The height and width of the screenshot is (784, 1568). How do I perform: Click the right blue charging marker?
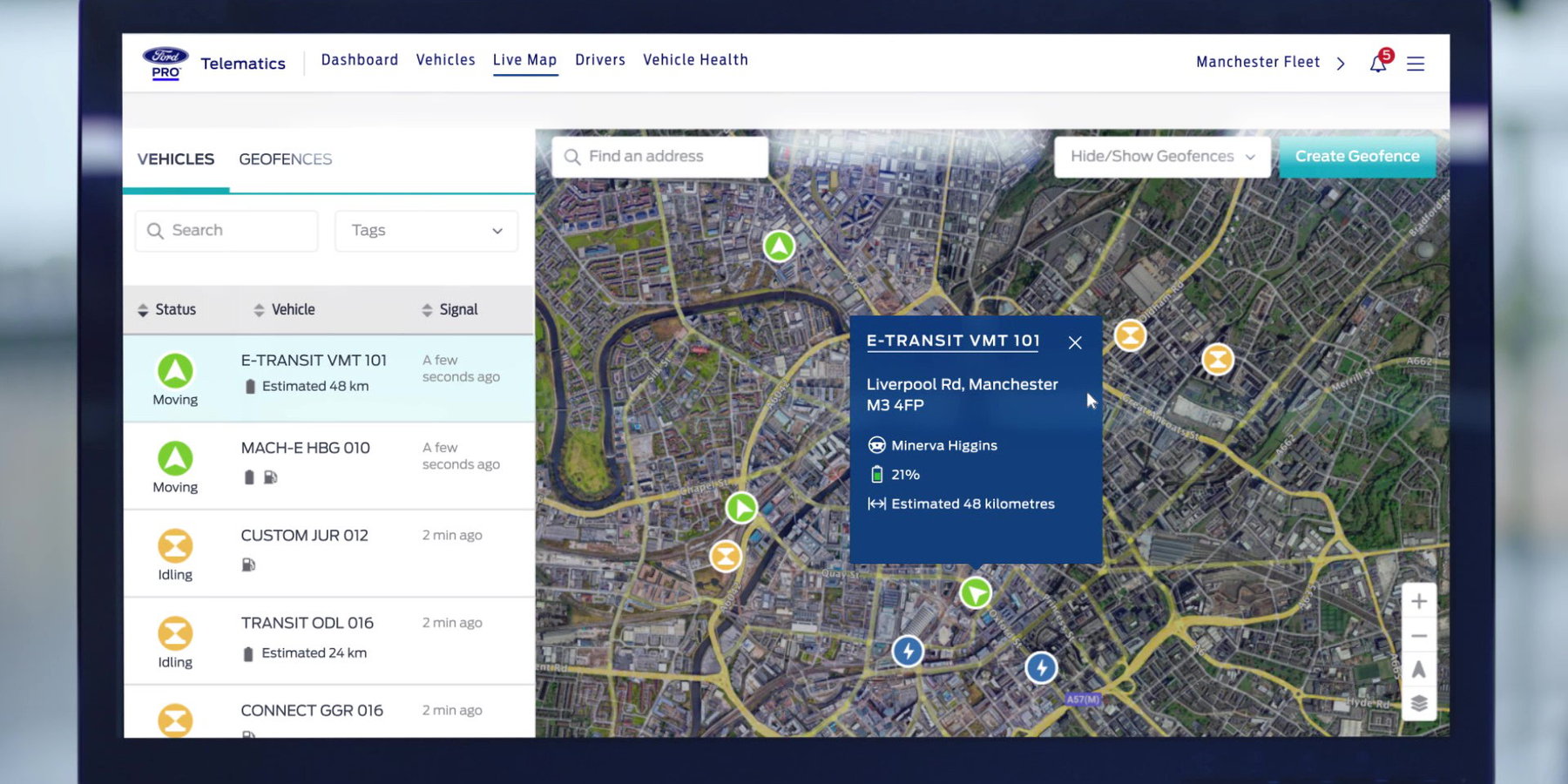point(1041,668)
